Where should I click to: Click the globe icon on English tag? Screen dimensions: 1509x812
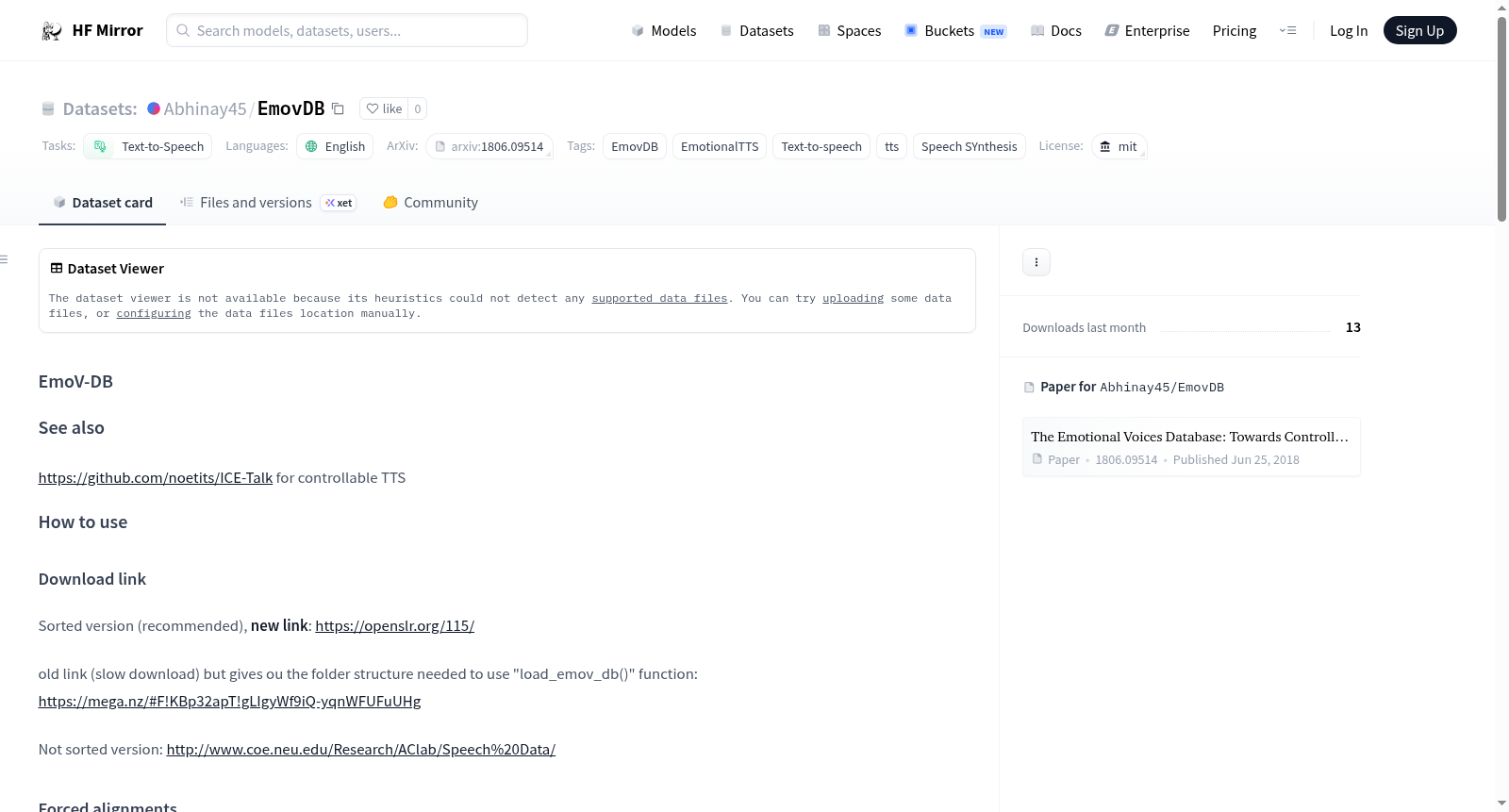pyautogui.click(x=311, y=146)
